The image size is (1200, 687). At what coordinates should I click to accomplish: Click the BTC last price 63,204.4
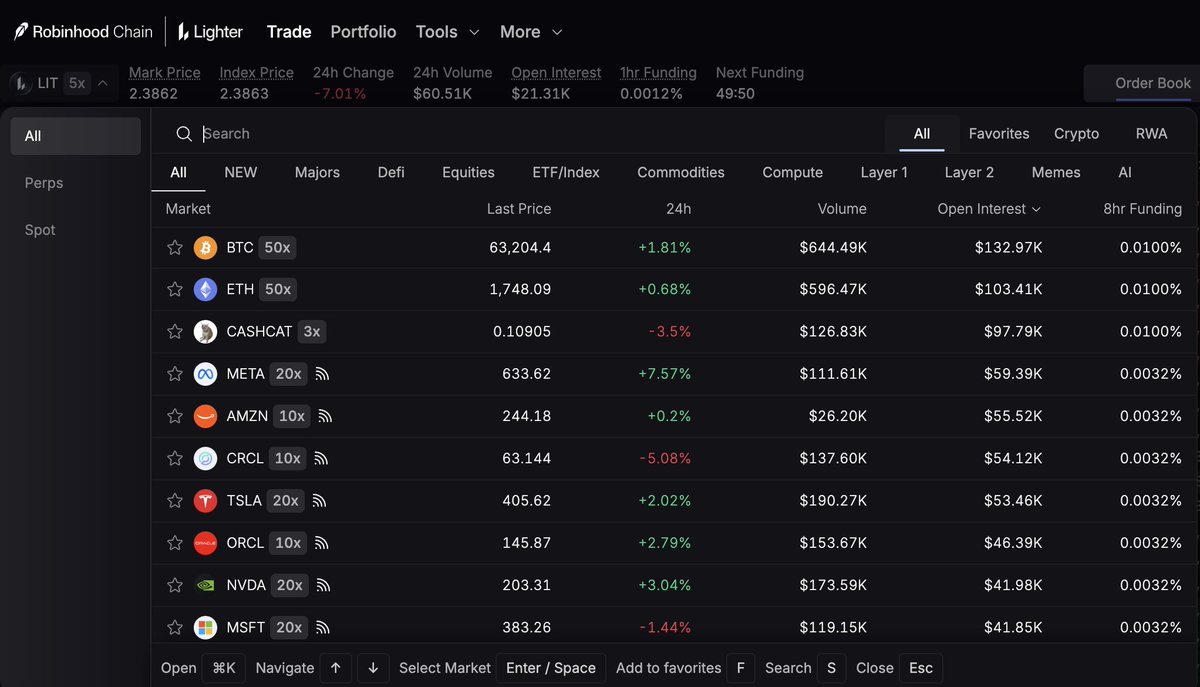pos(520,247)
